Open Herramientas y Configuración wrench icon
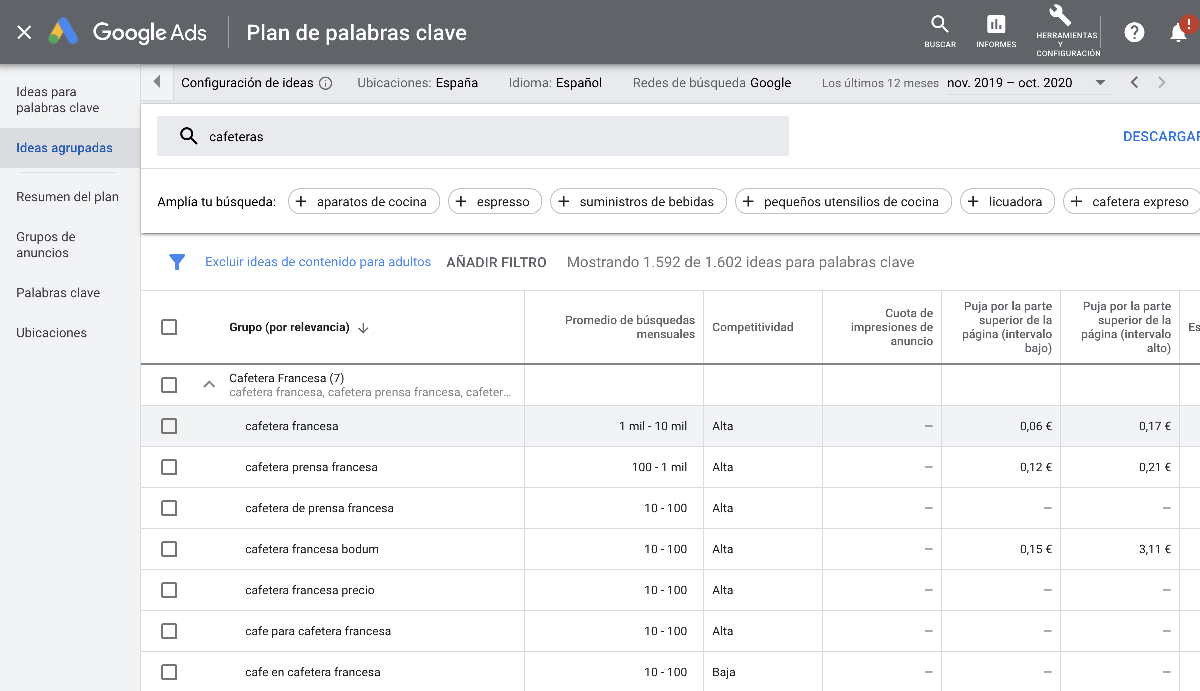This screenshot has width=1200, height=691. coord(1060,17)
